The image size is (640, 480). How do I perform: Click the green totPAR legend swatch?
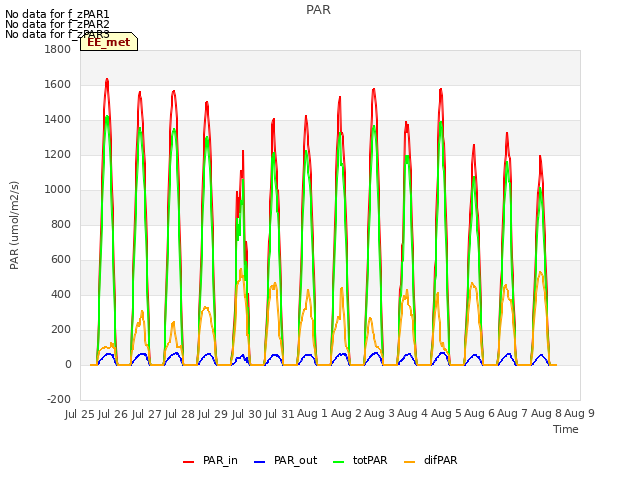tap(338, 462)
